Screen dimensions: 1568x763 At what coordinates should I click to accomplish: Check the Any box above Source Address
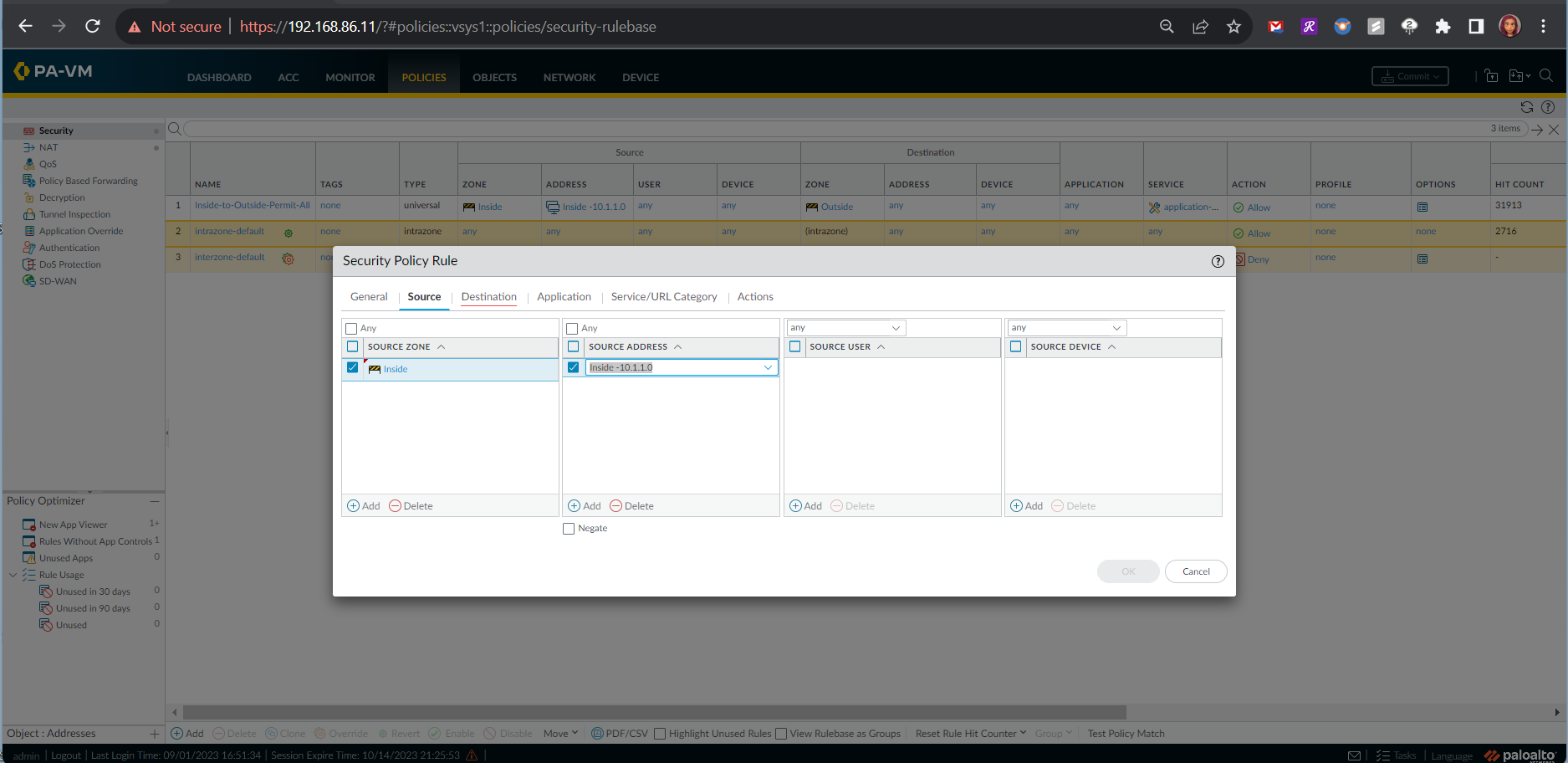coord(573,329)
